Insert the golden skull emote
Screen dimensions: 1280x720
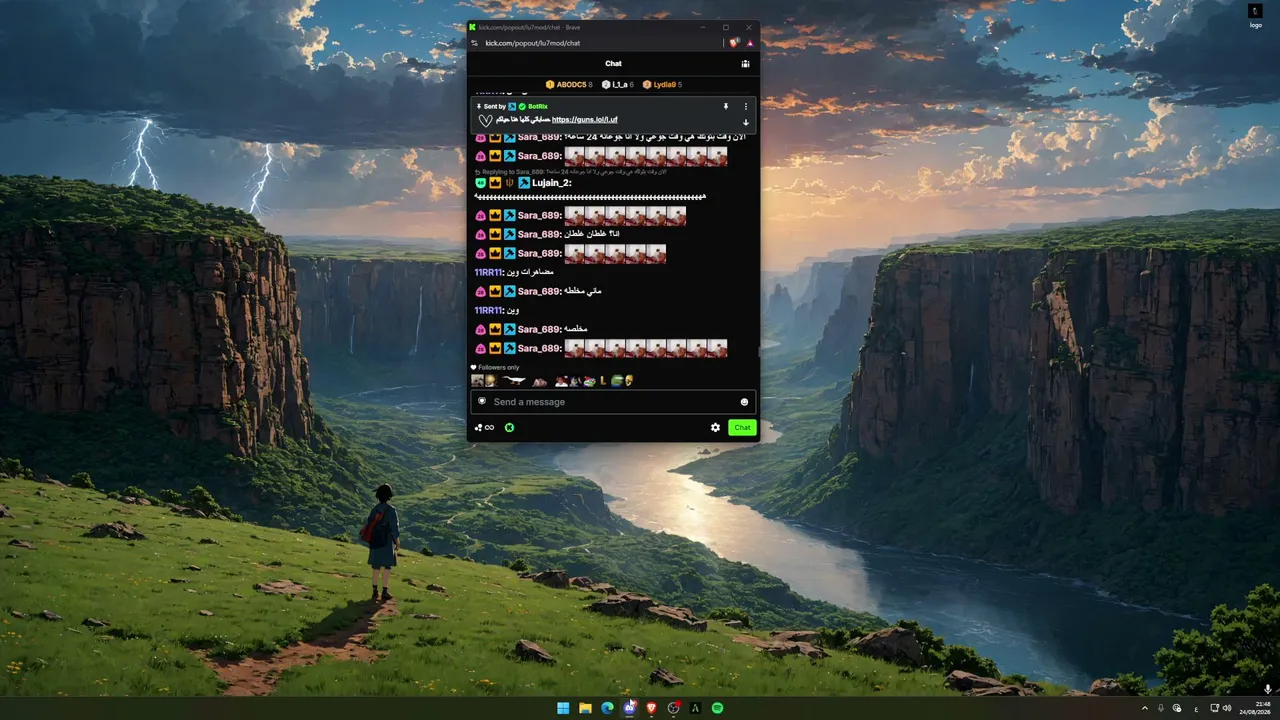coord(629,381)
